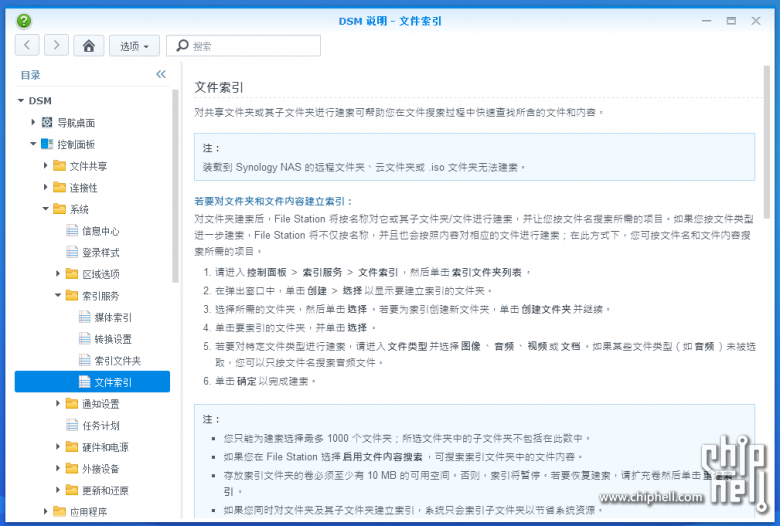Screen dimensions: 780x526
Task: Click the 文件索引 article heading
Action: (218, 88)
